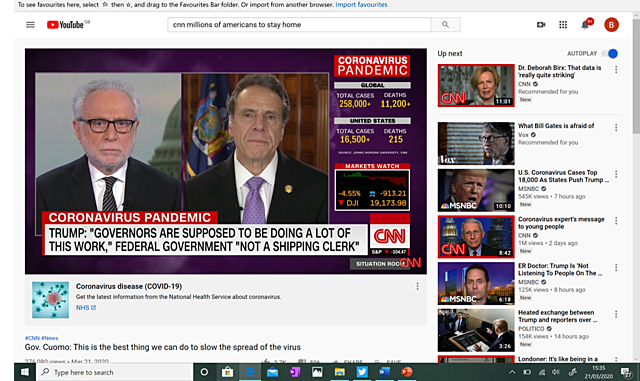The height and width of the screenshot is (381, 640).
Task: Open title 'Dr. Deborah Birx: That data is really quite striking'
Action: [x=559, y=71]
